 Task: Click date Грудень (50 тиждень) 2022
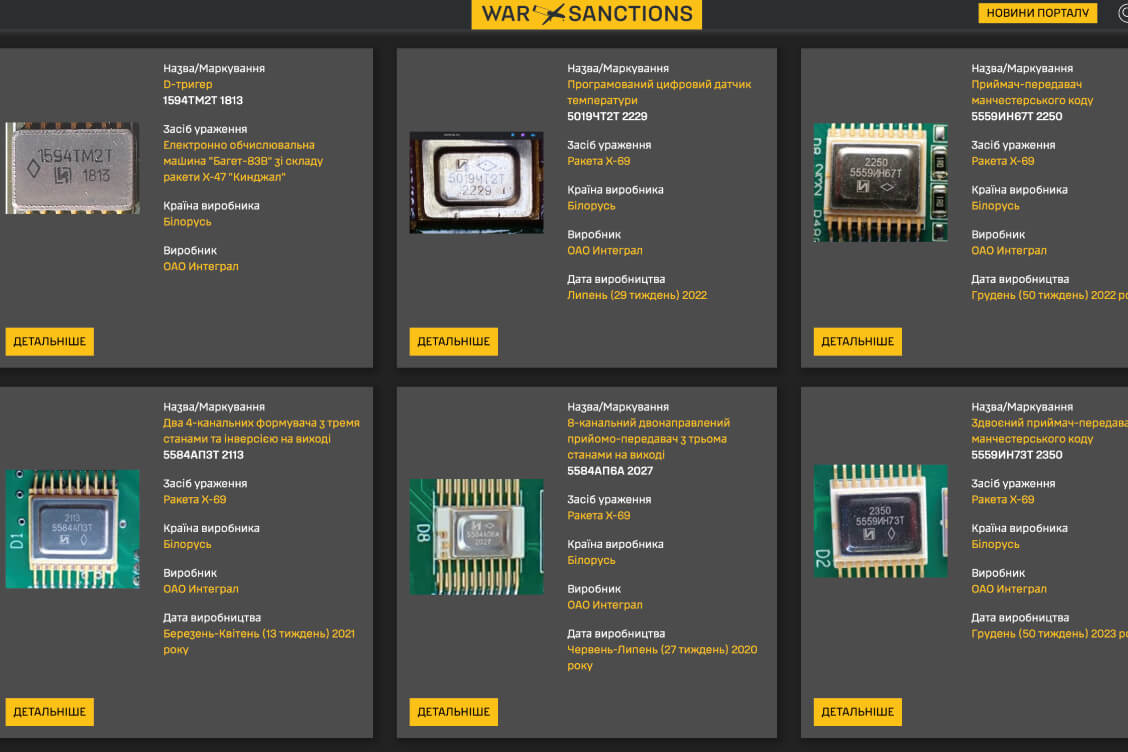click(1050, 294)
